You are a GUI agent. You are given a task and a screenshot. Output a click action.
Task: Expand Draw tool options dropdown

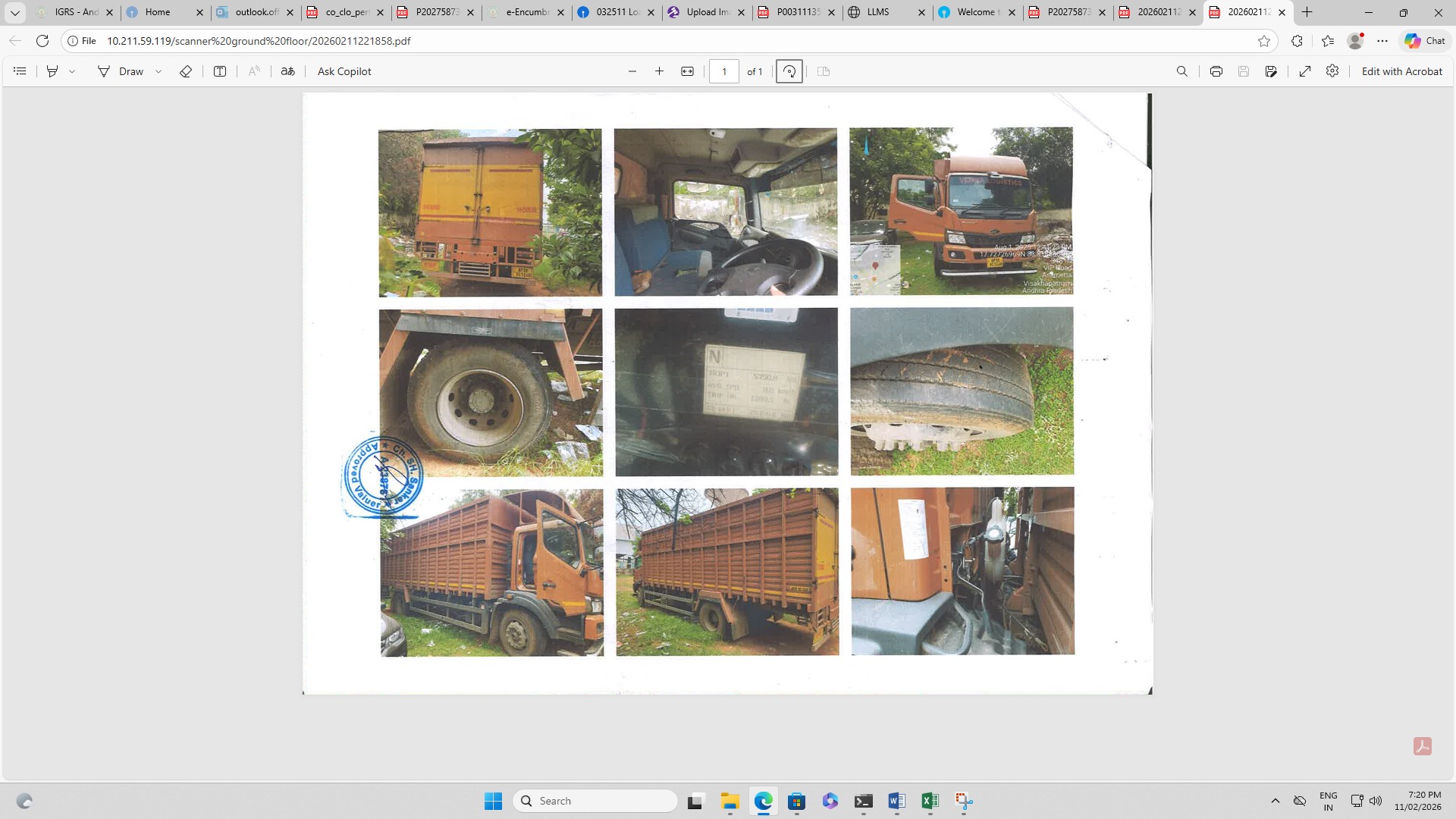coord(158,71)
